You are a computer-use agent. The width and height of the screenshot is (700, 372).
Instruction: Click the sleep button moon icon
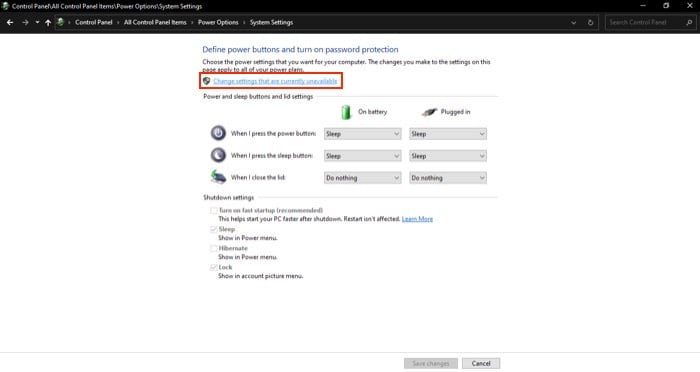tap(218, 155)
